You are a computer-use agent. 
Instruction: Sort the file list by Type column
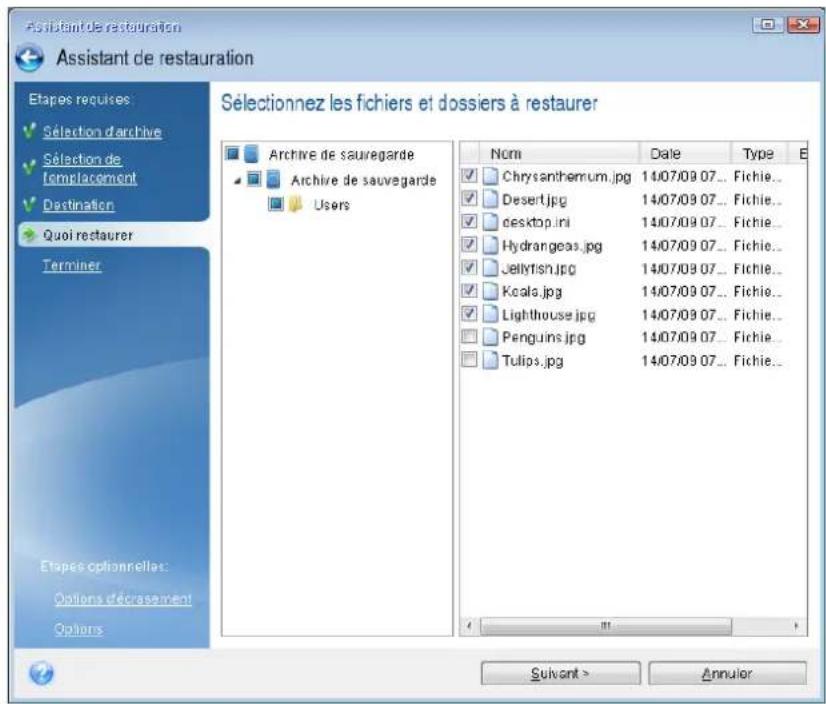[x=759, y=154]
